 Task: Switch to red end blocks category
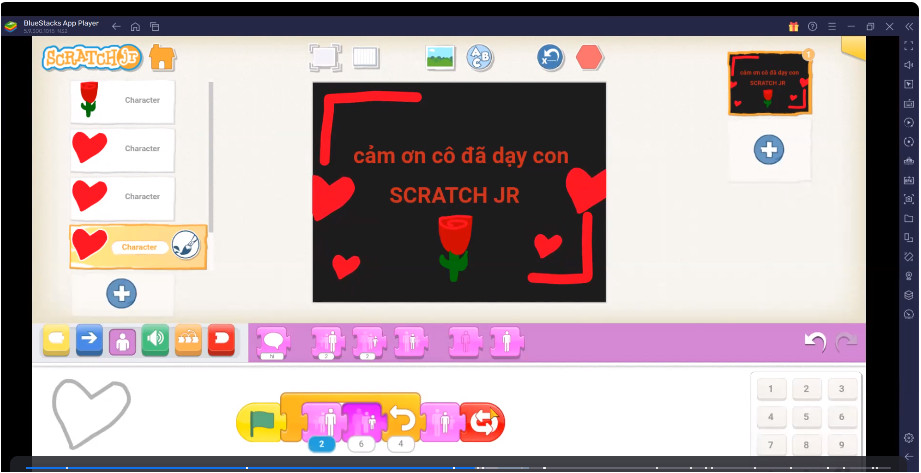221,340
